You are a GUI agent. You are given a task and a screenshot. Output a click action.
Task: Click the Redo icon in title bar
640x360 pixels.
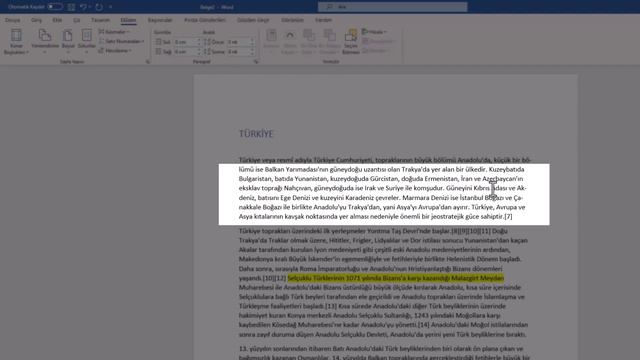[99, 7]
